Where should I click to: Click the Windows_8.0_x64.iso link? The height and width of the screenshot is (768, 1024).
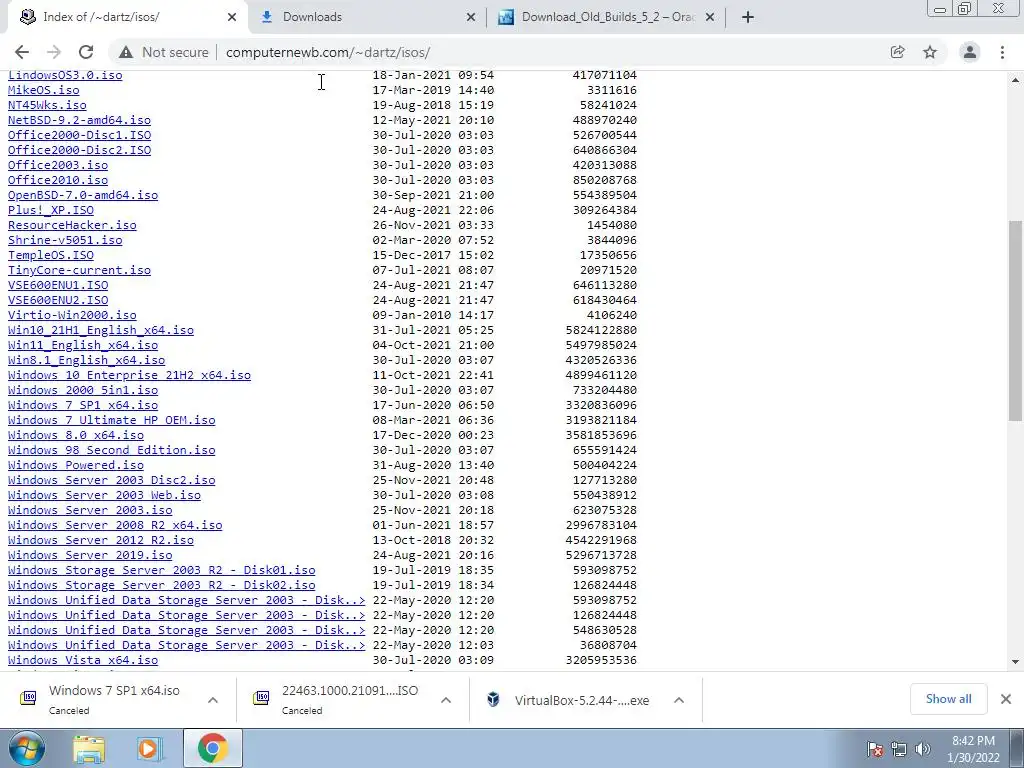tap(76, 435)
